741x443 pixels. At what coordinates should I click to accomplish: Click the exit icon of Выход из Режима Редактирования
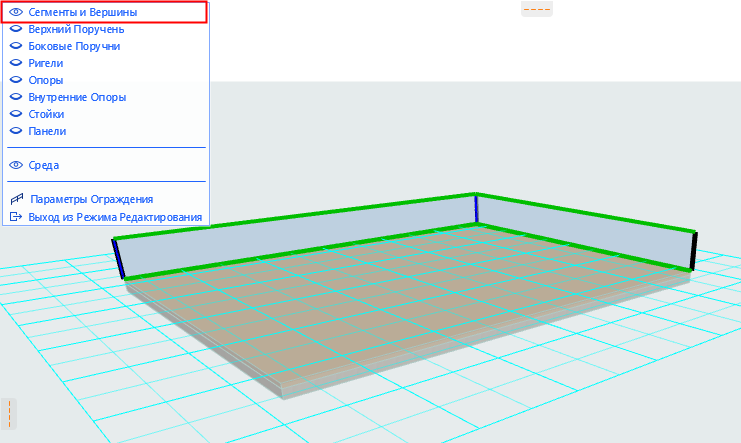pyautogui.click(x=16, y=217)
